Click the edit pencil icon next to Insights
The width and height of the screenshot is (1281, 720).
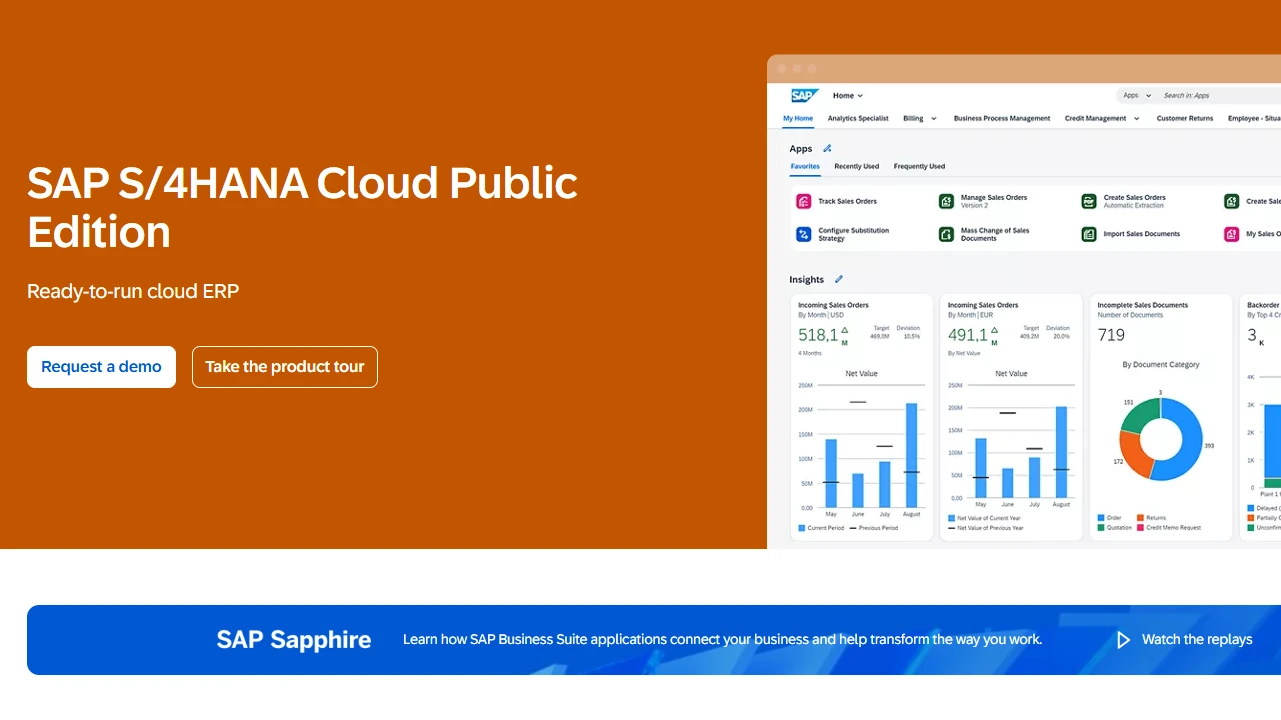point(839,280)
